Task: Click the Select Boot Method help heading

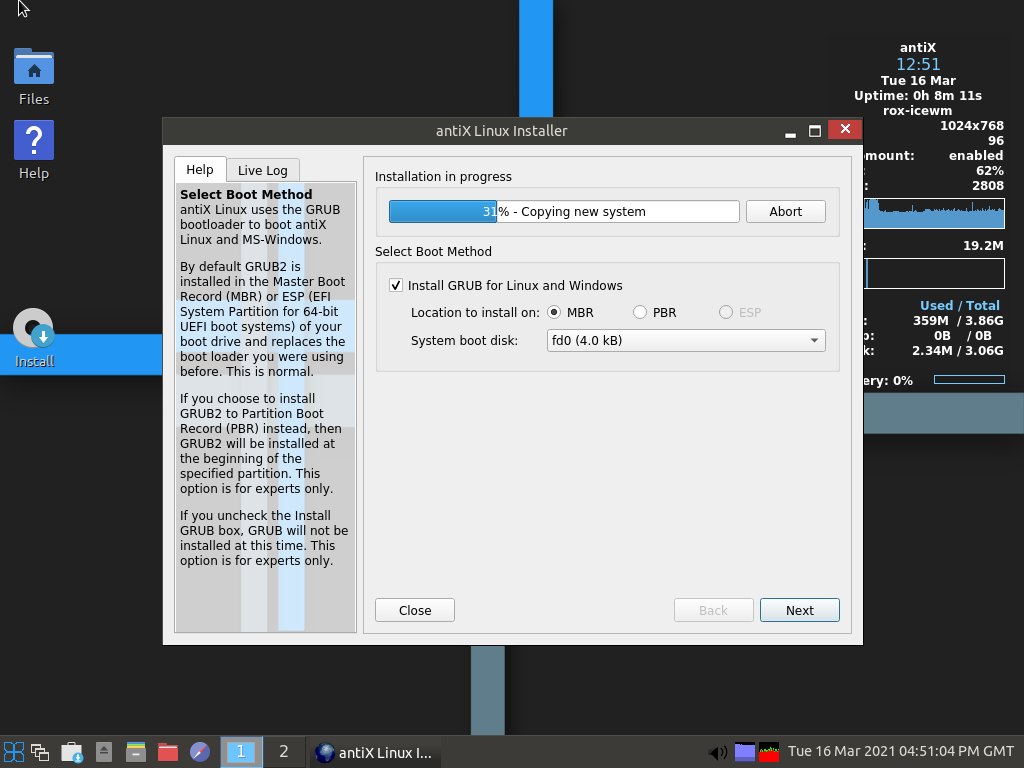Action: (246, 194)
